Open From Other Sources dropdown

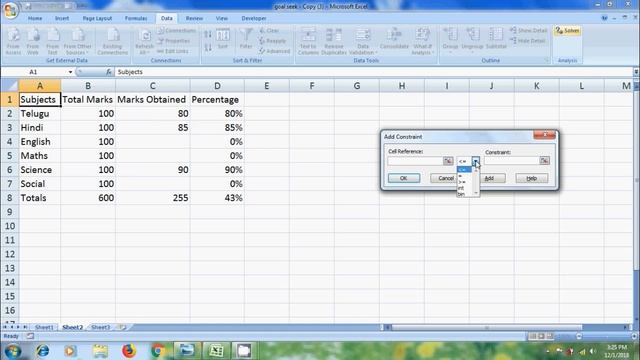pos(77,41)
